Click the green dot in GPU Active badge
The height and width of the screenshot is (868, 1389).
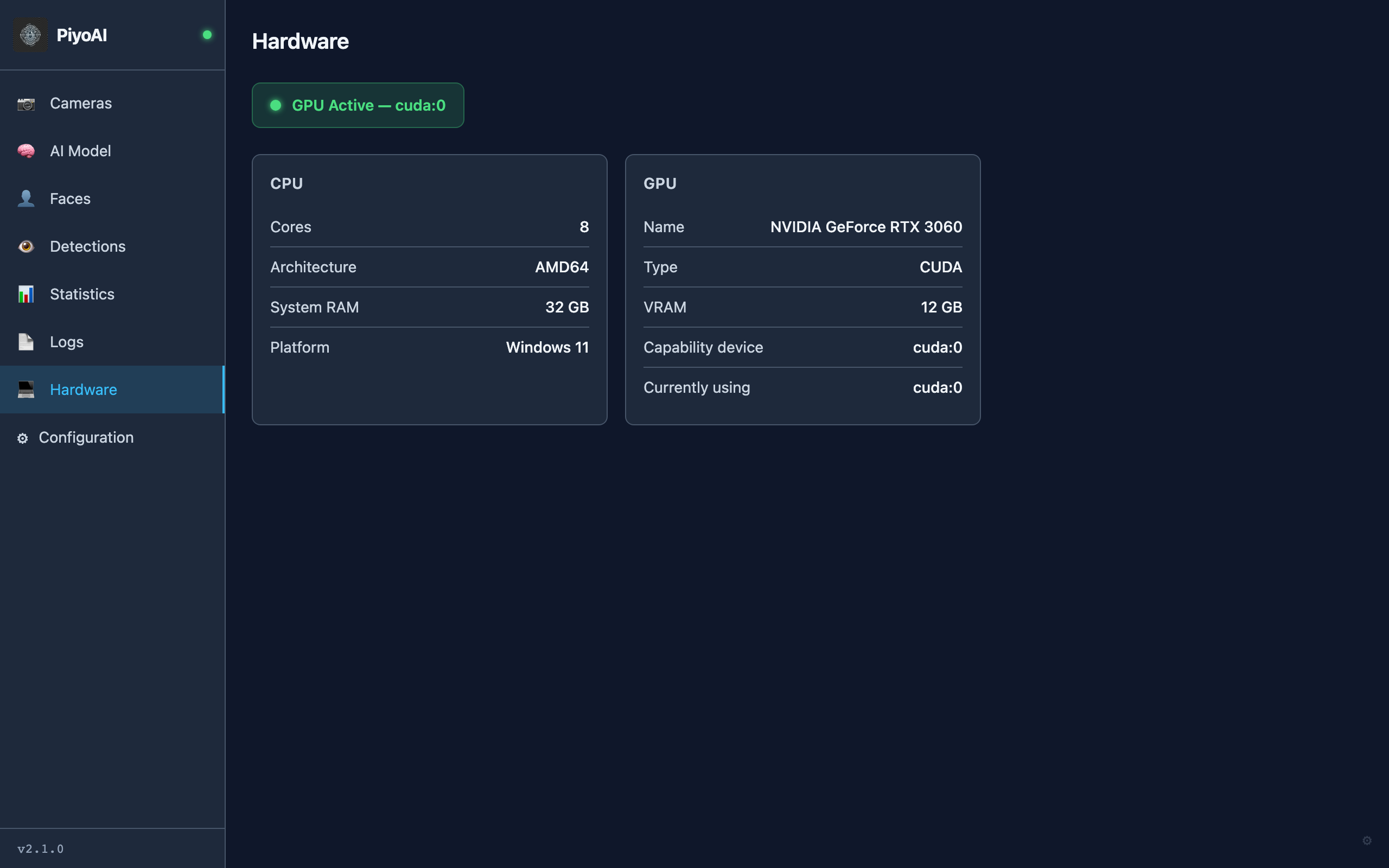point(276,105)
